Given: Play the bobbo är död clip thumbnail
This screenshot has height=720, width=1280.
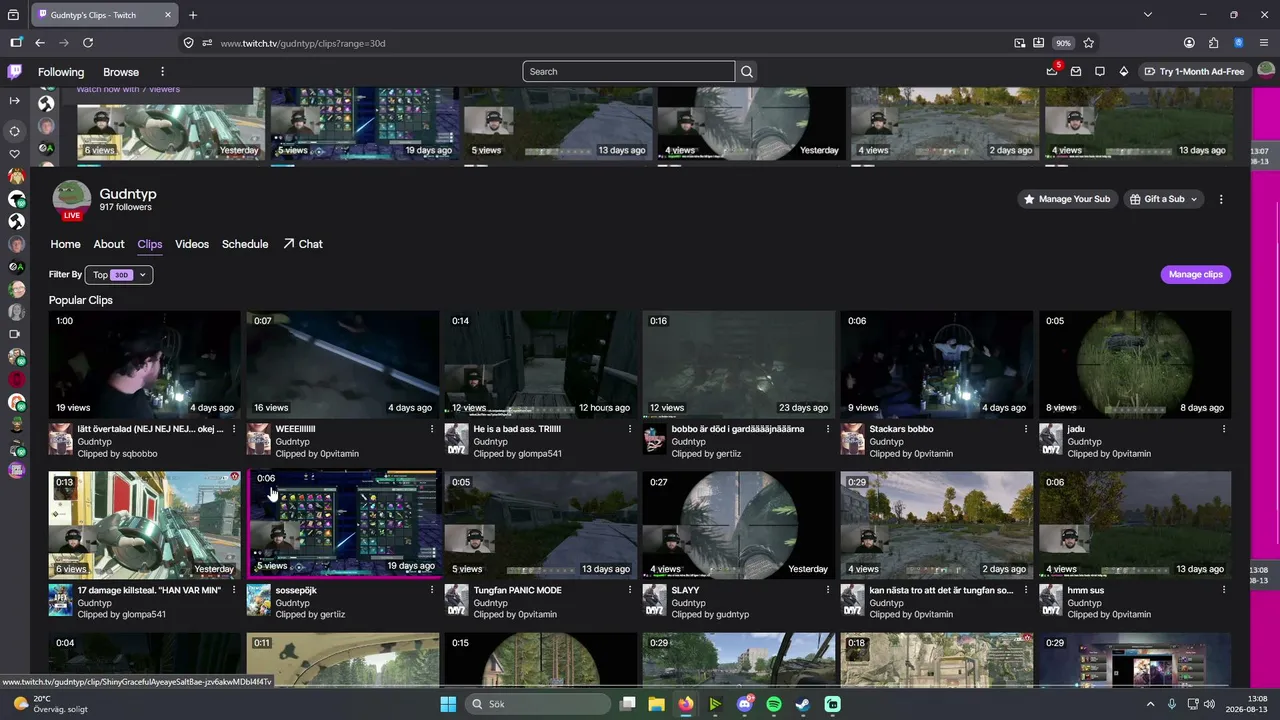Looking at the screenshot, I should [x=739, y=364].
